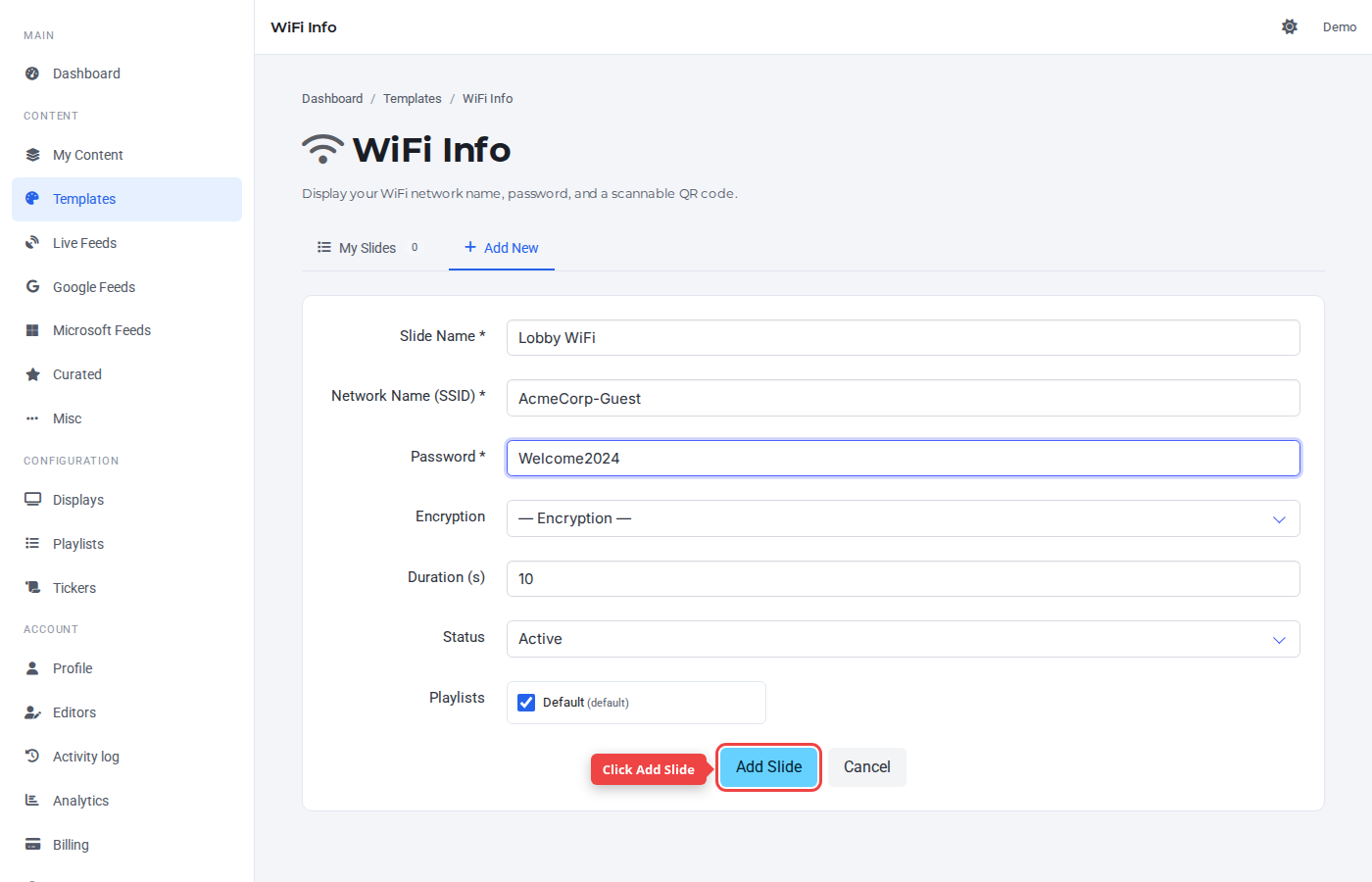Open the Editors account page
The height and width of the screenshot is (882, 1372).
tap(126, 712)
